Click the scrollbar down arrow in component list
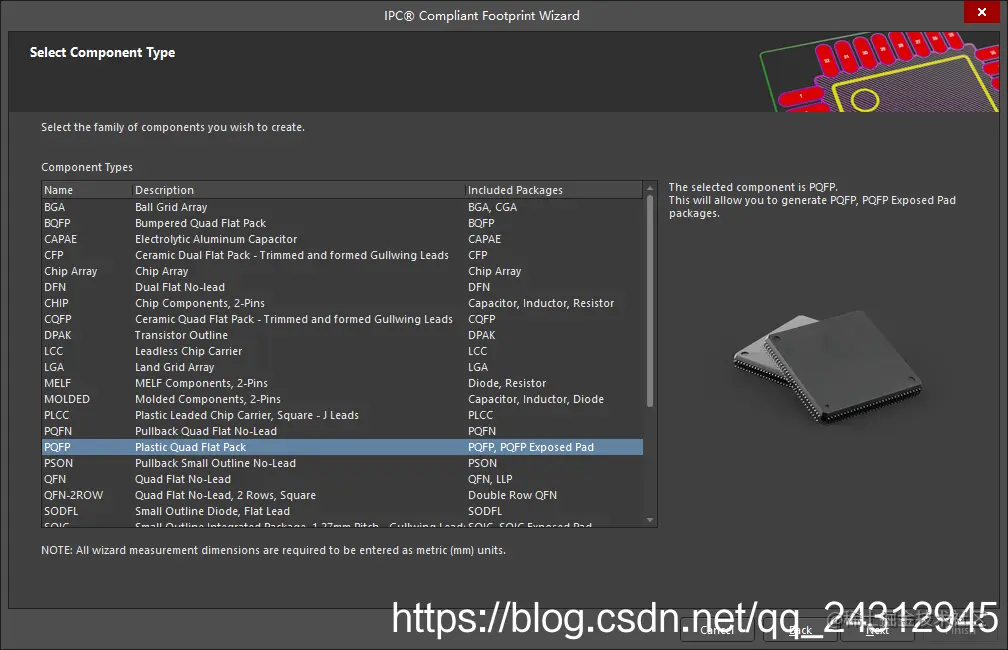The width and height of the screenshot is (1008, 650). tap(650, 520)
